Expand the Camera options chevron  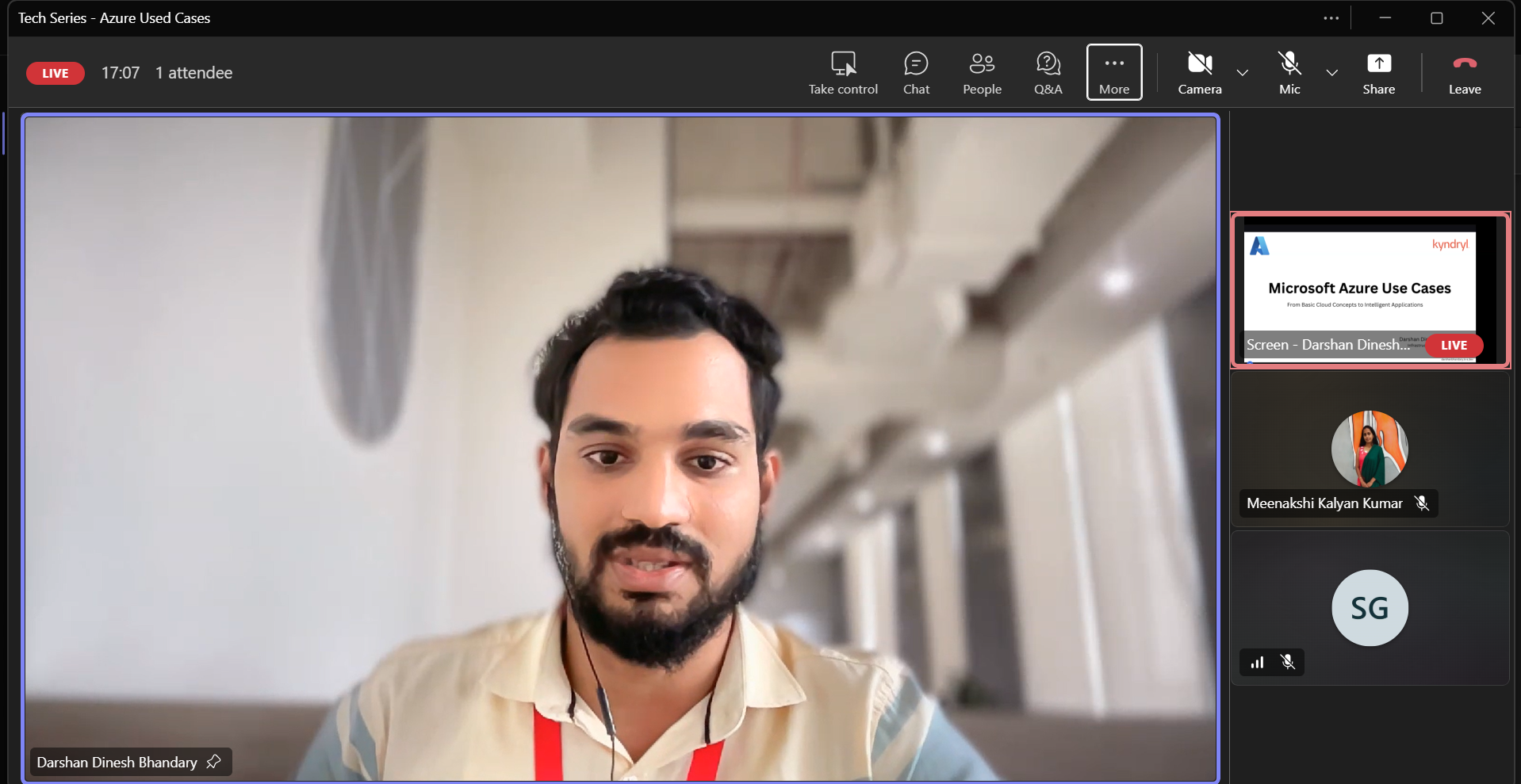[x=1243, y=73]
